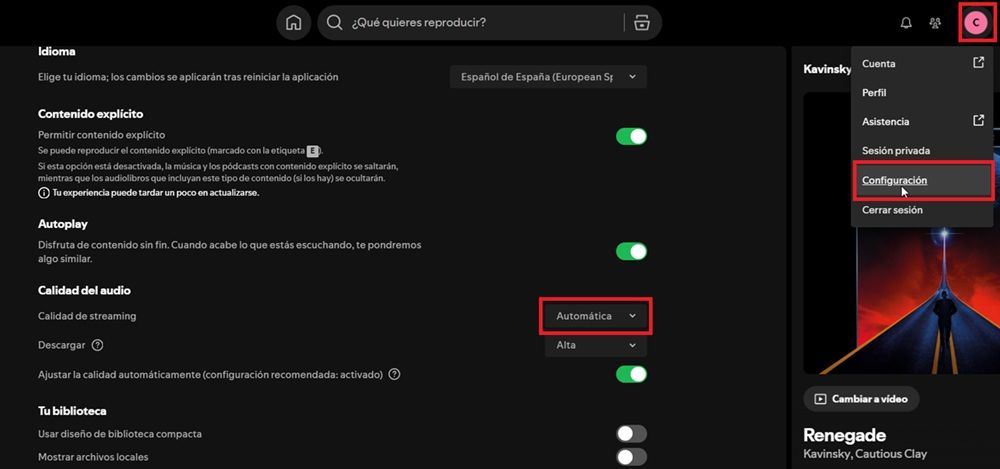Click Cerrar sesión menu entry
The height and width of the screenshot is (469, 1000).
(x=892, y=210)
